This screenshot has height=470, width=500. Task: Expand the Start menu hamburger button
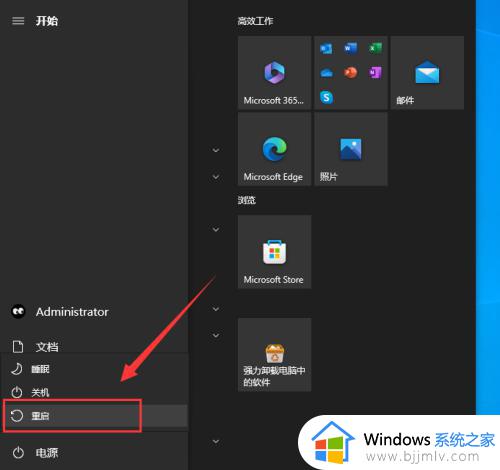pyautogui.click(x=18, y=21)
